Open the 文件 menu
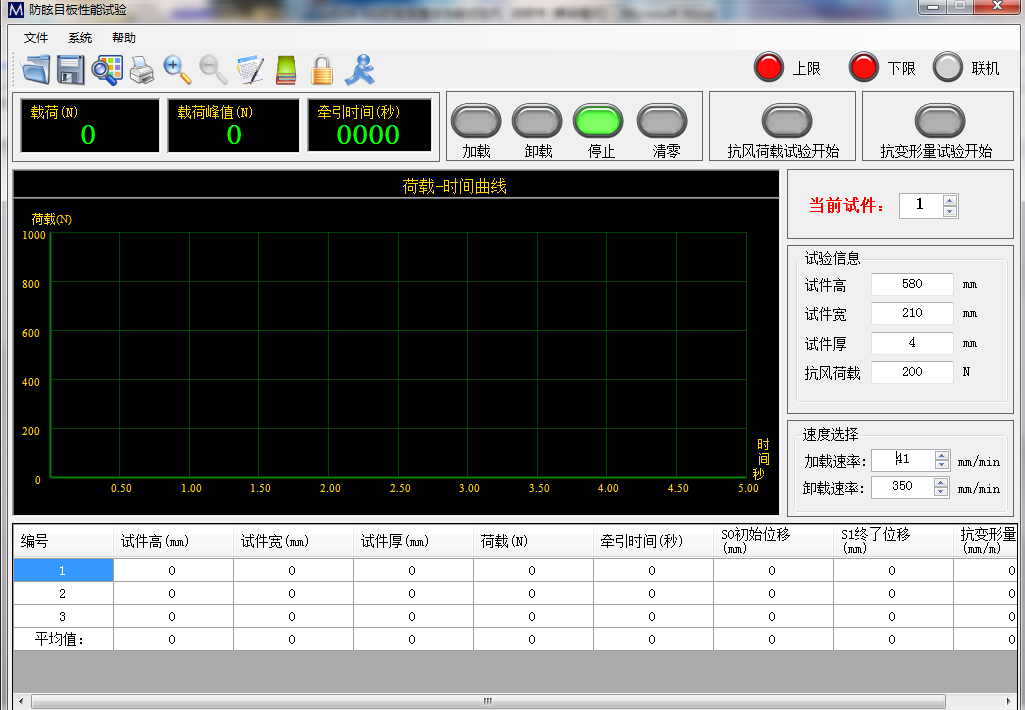The width and height of the screenshot is (1025, 710). (x=36, y=38)
